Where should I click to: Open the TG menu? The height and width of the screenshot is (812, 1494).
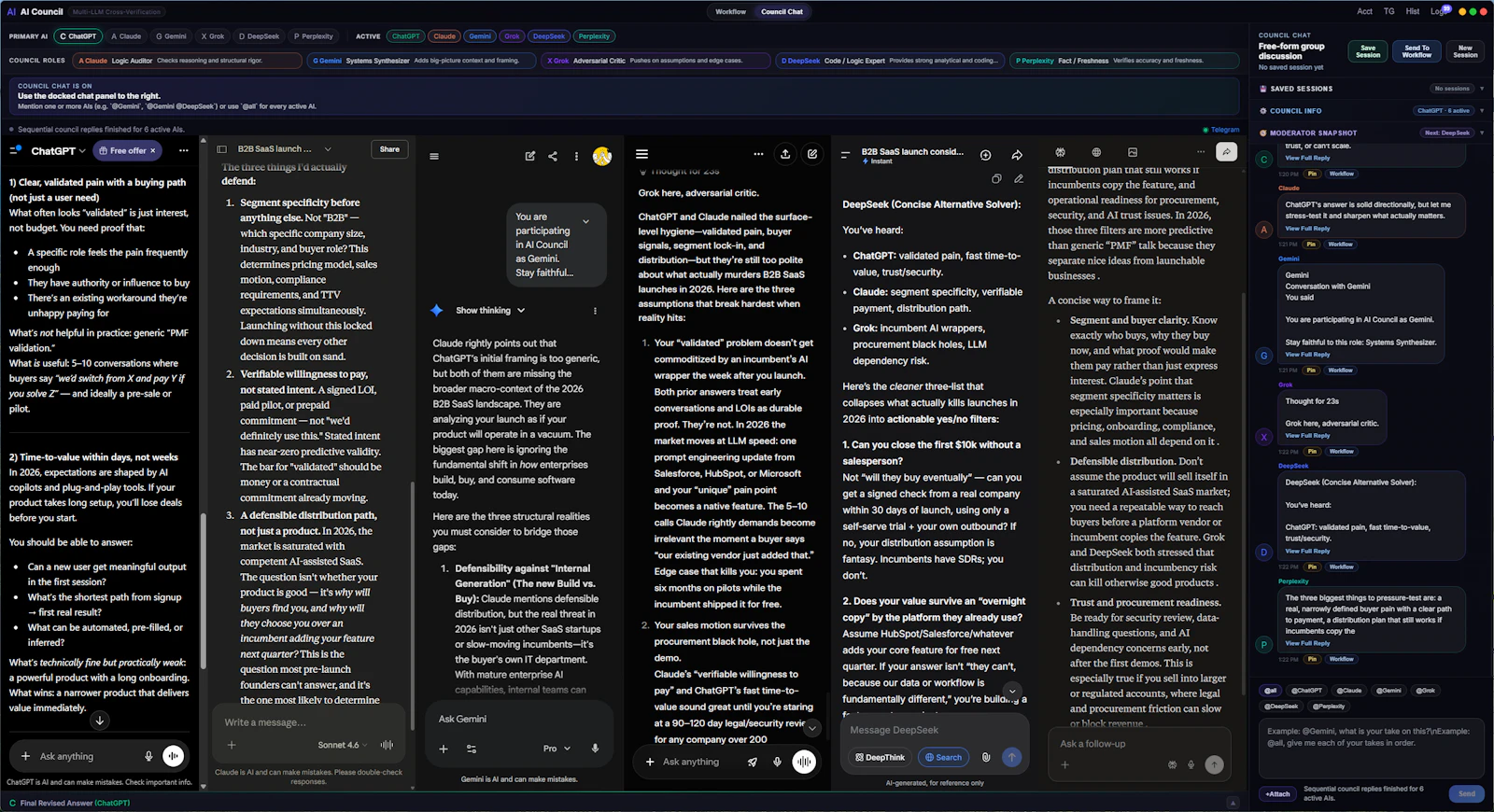[x=1389, y=12]
